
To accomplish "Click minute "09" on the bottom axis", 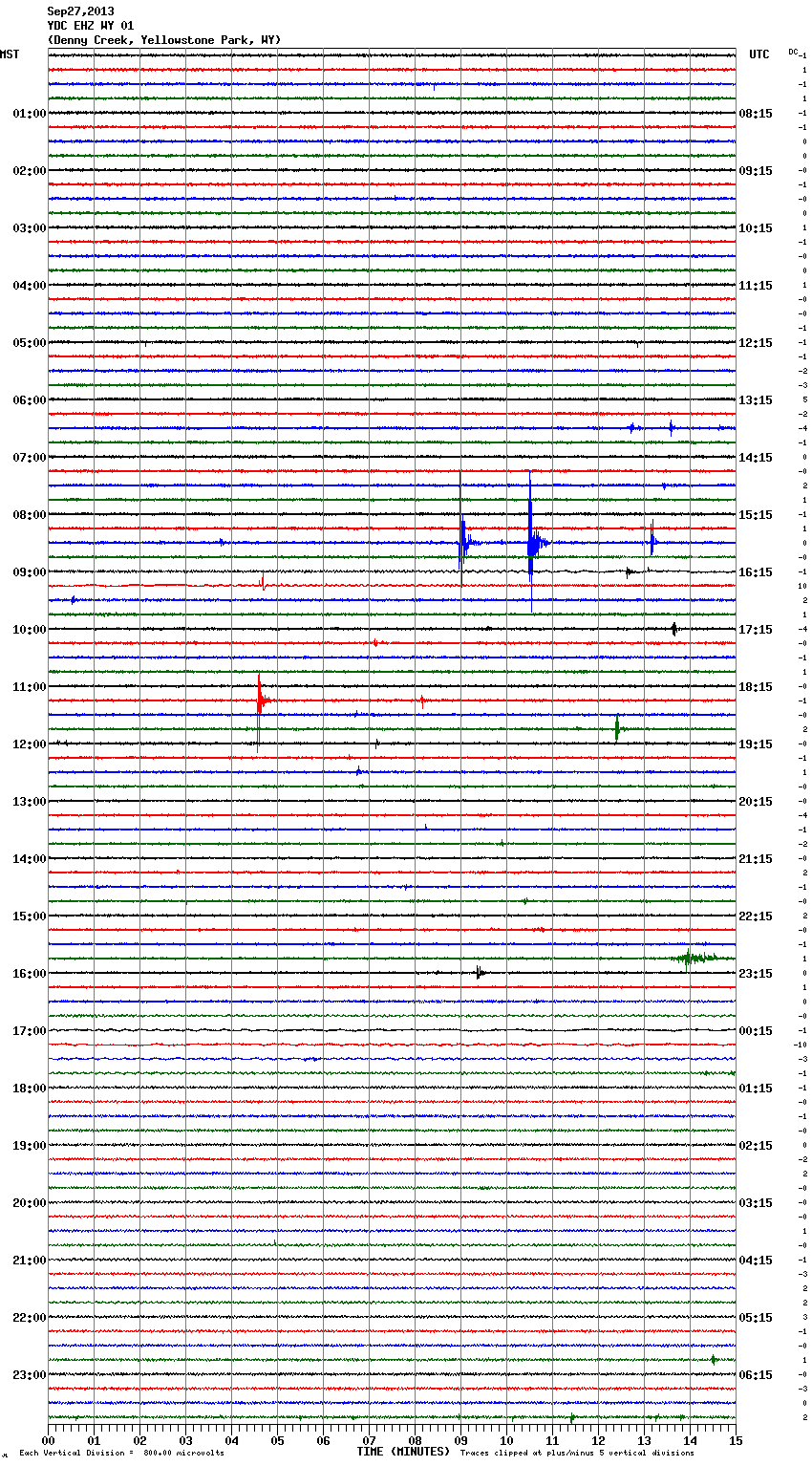I will tap(460, 1440).
